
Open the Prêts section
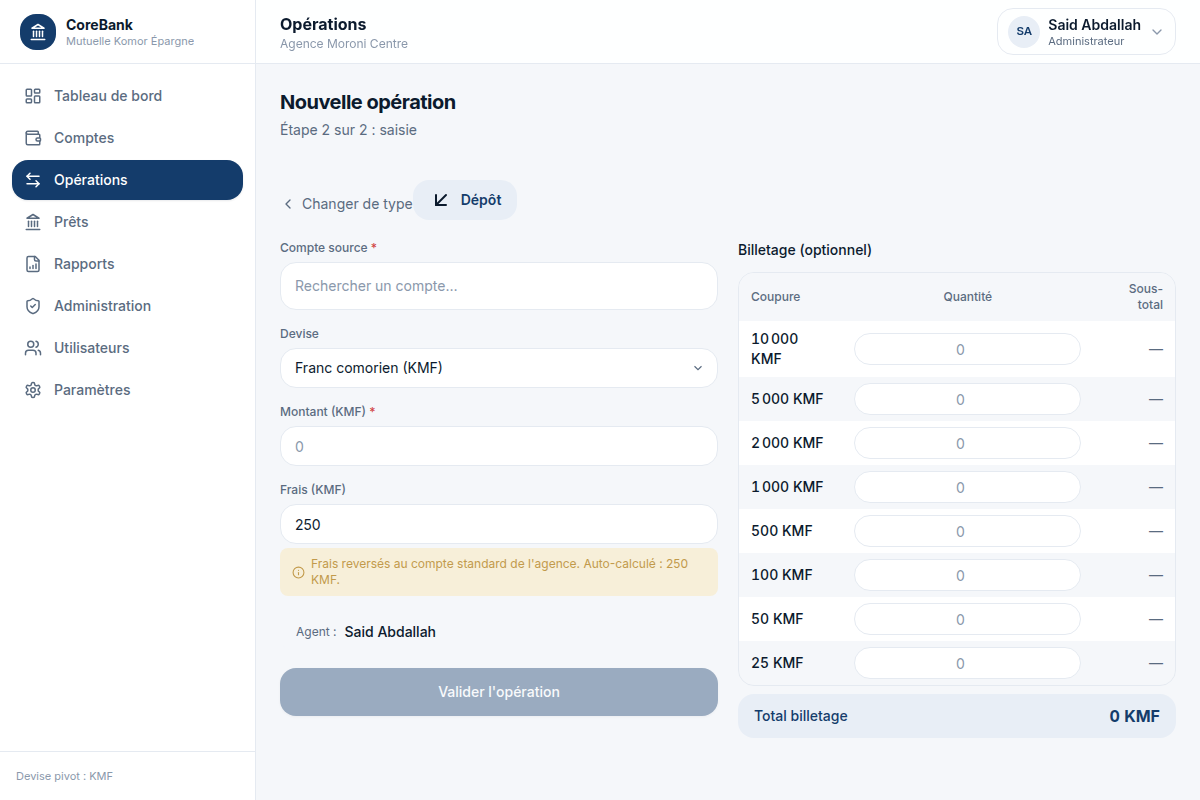(127, 222)
